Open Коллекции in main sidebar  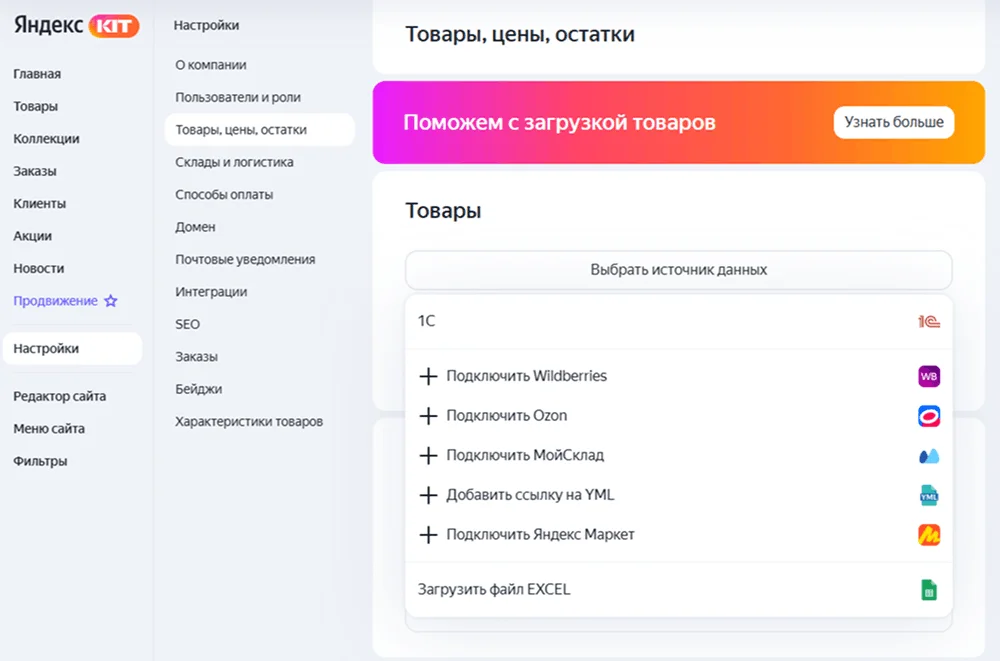pos(47,139)
